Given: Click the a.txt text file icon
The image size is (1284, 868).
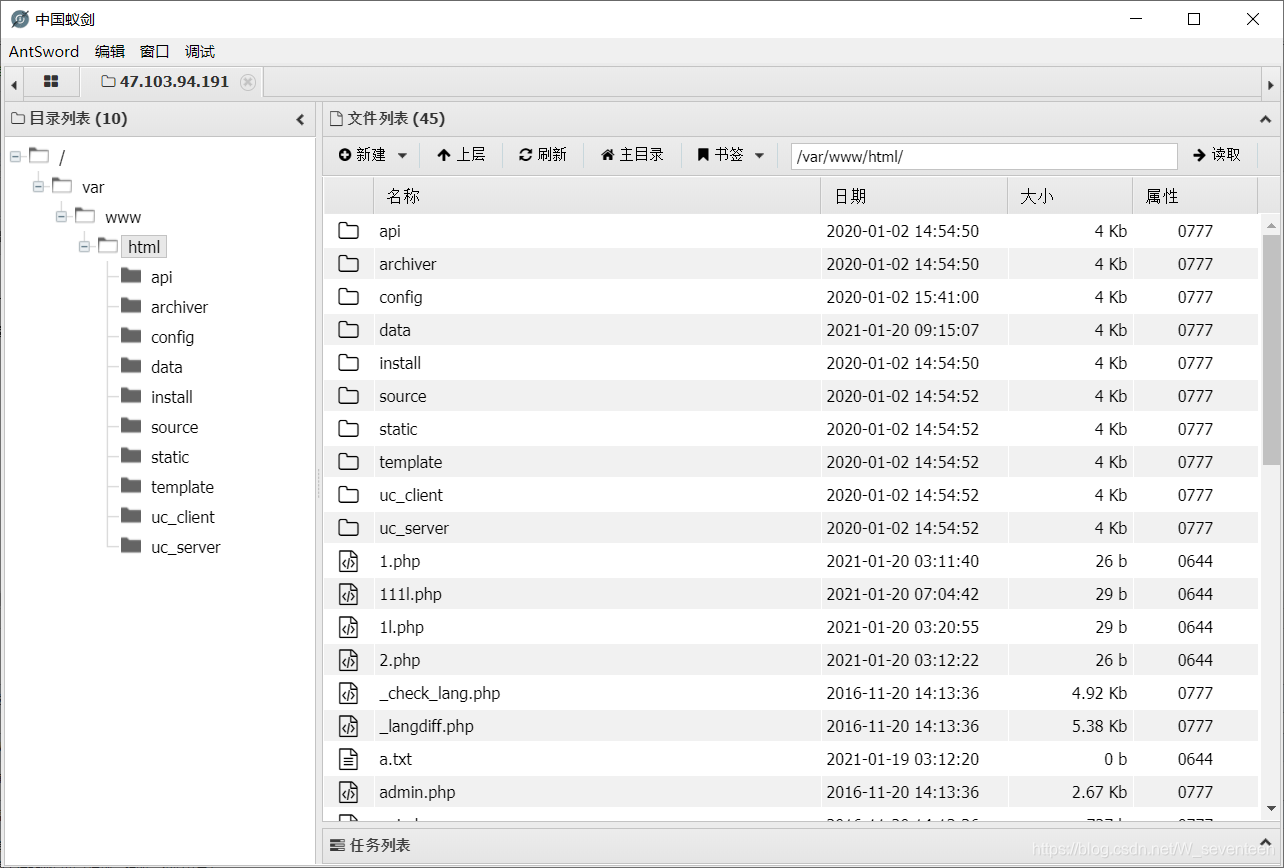Looking at the screenshot, I should [348, 759].
